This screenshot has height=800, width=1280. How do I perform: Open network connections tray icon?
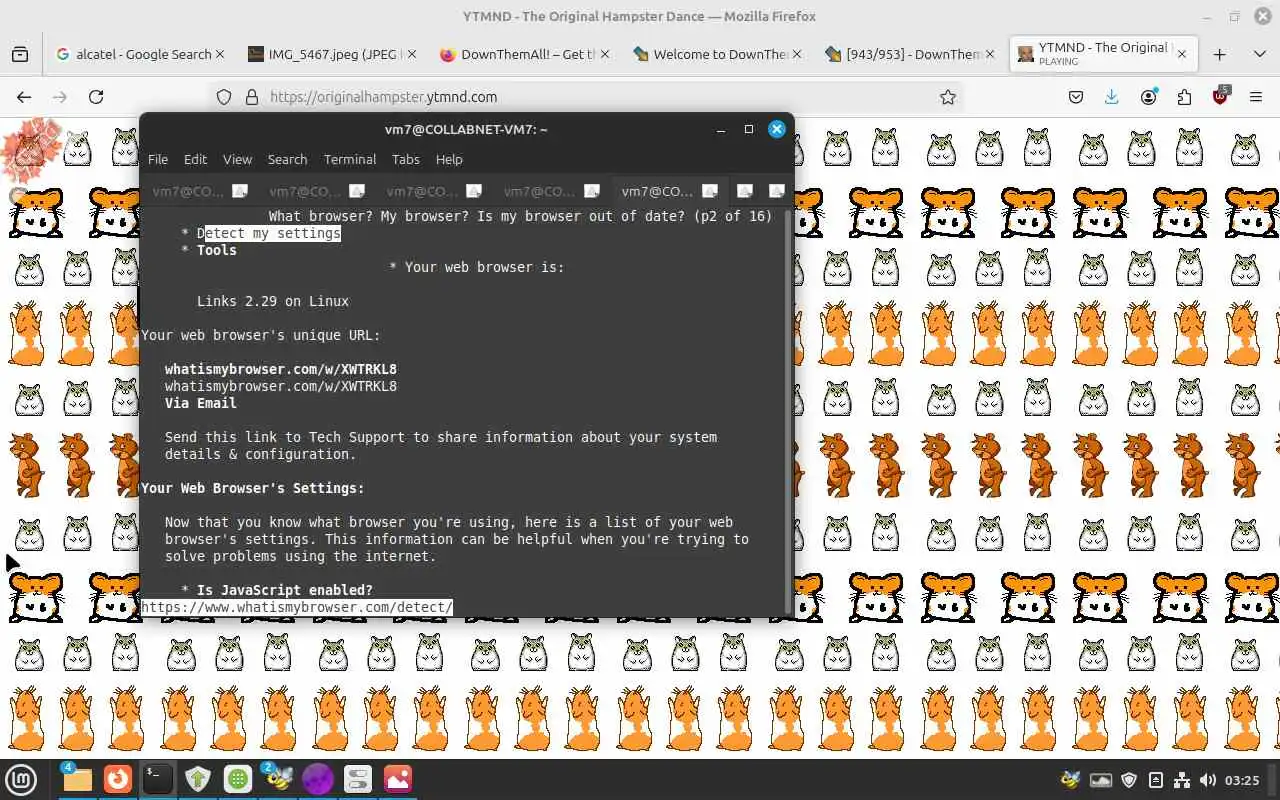click(1182, 780)
